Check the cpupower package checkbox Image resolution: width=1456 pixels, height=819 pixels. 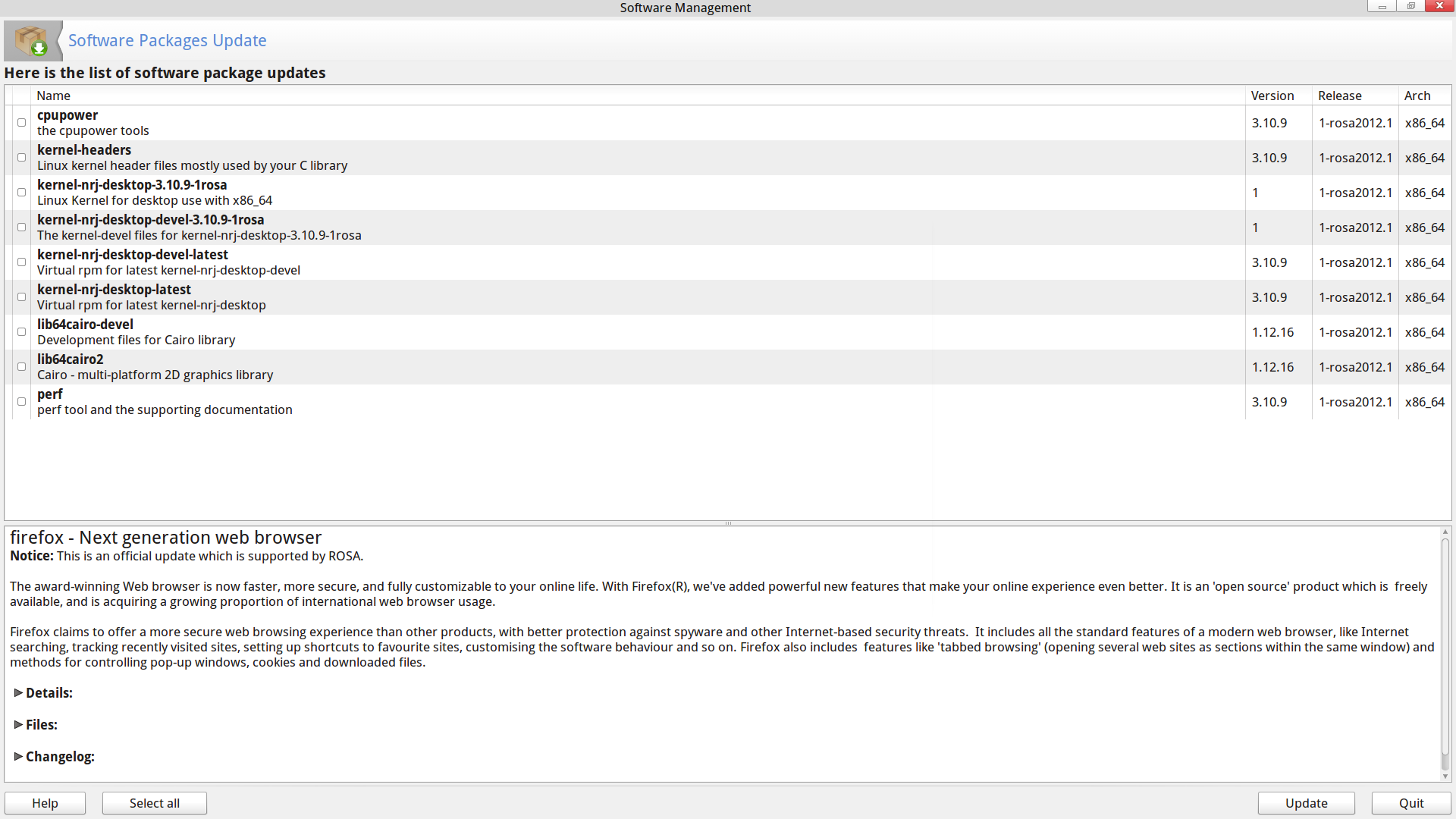(21, 123)
